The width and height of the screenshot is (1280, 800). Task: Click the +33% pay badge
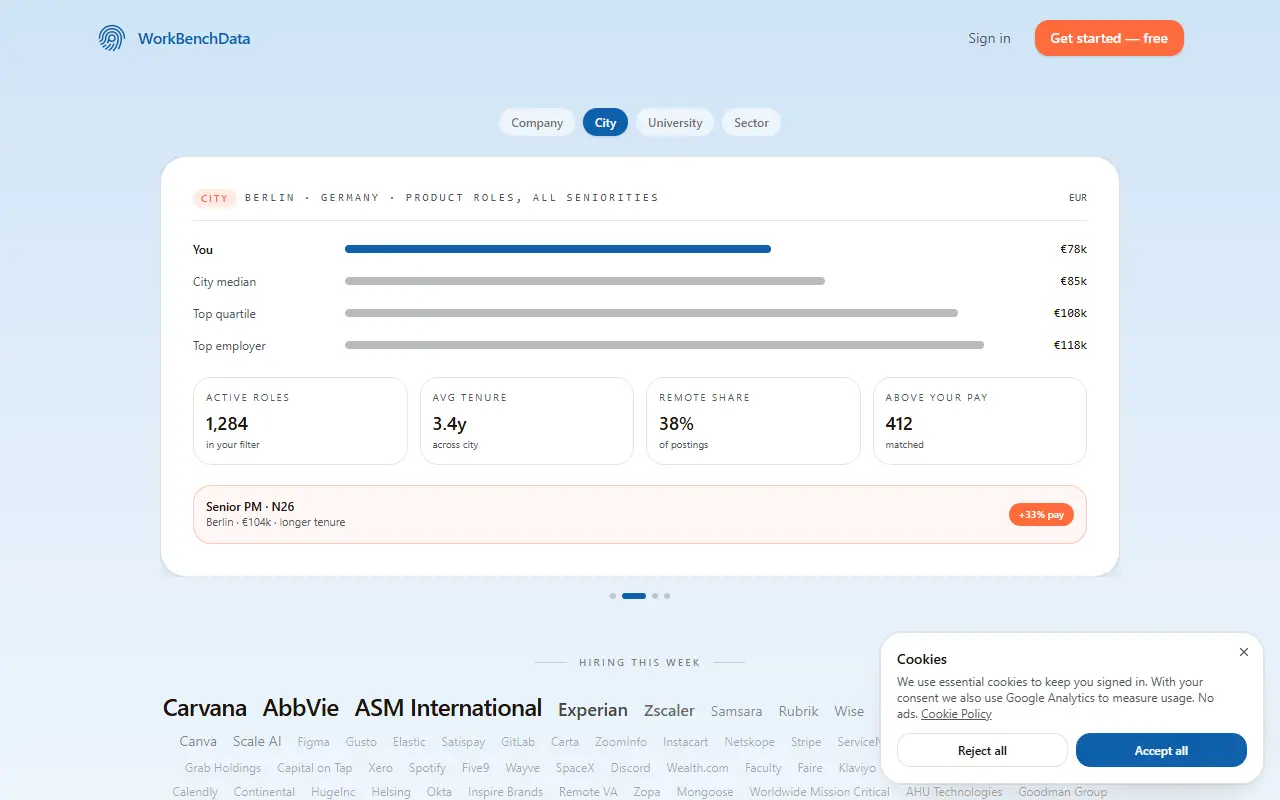[x=1041, y=514]
